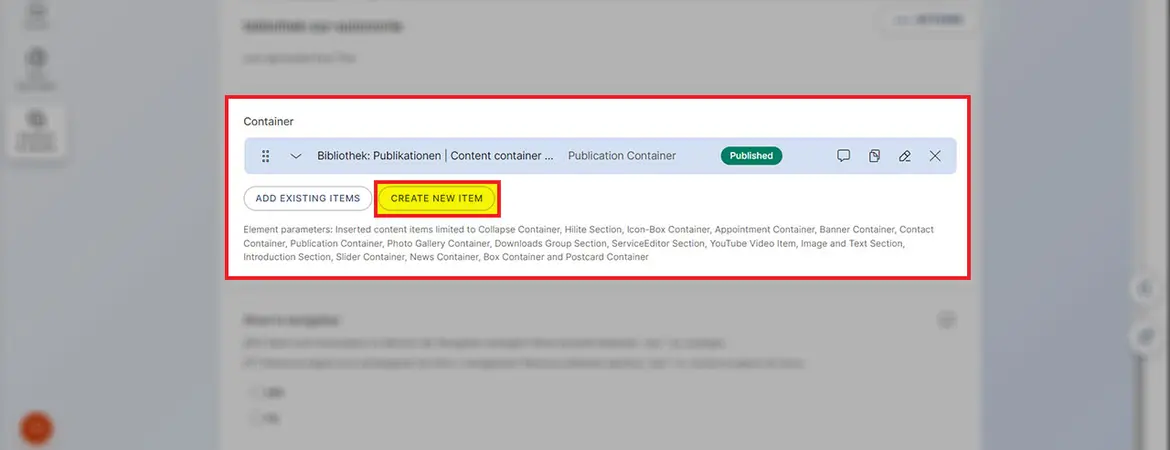Open comments for the Bibliothek: Publikationen item
This screenshot has height=450, width=1170.
(x=843, y=156)
